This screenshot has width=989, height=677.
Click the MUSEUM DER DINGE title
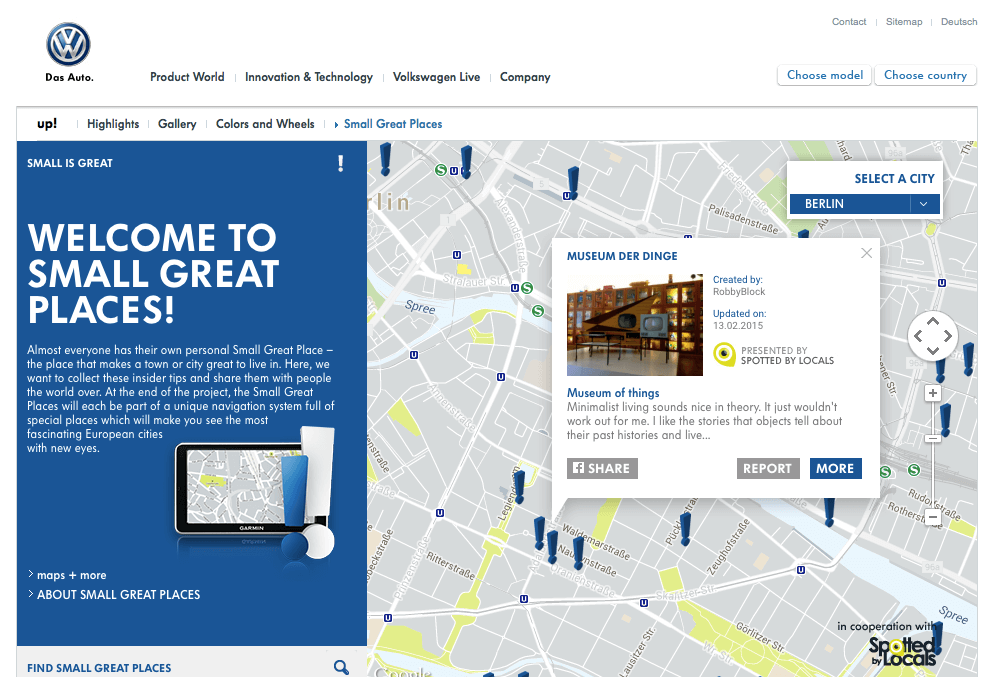tap(622, 256)
